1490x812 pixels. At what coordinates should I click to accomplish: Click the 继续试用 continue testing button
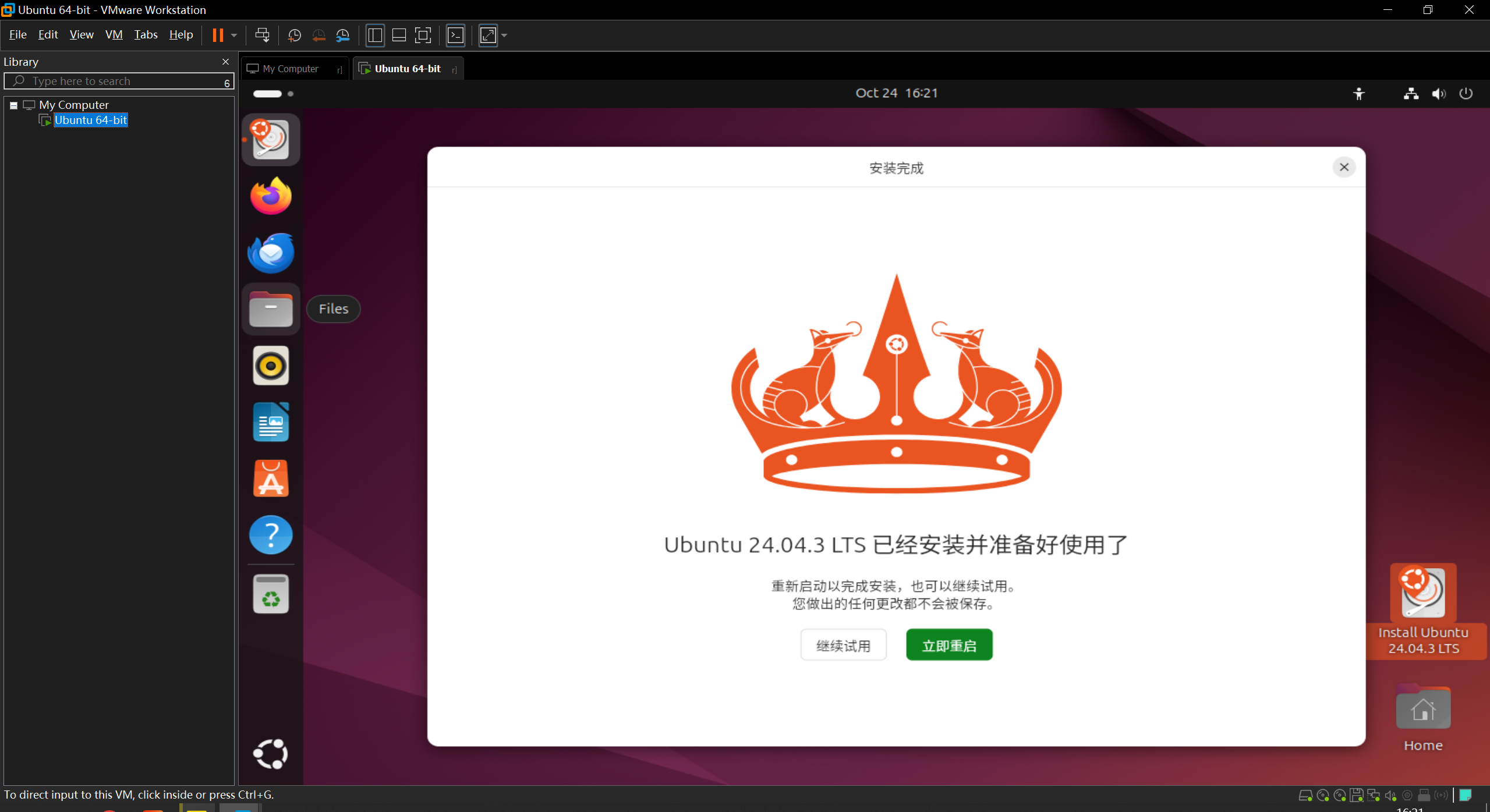coord(843,645)
